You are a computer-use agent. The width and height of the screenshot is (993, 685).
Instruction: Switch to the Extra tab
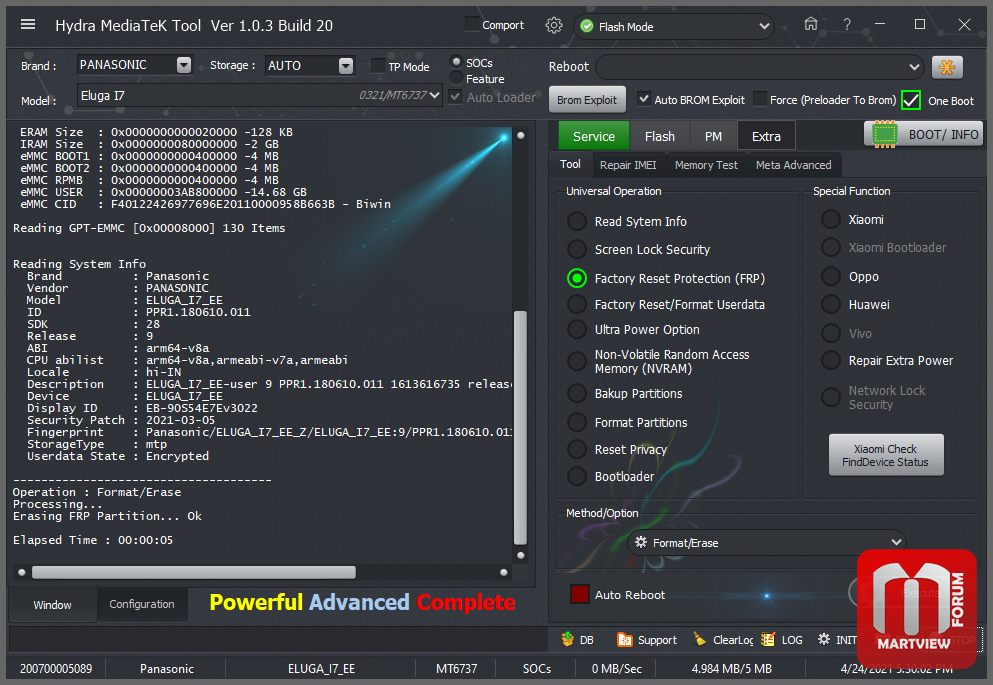coord(766,136)
